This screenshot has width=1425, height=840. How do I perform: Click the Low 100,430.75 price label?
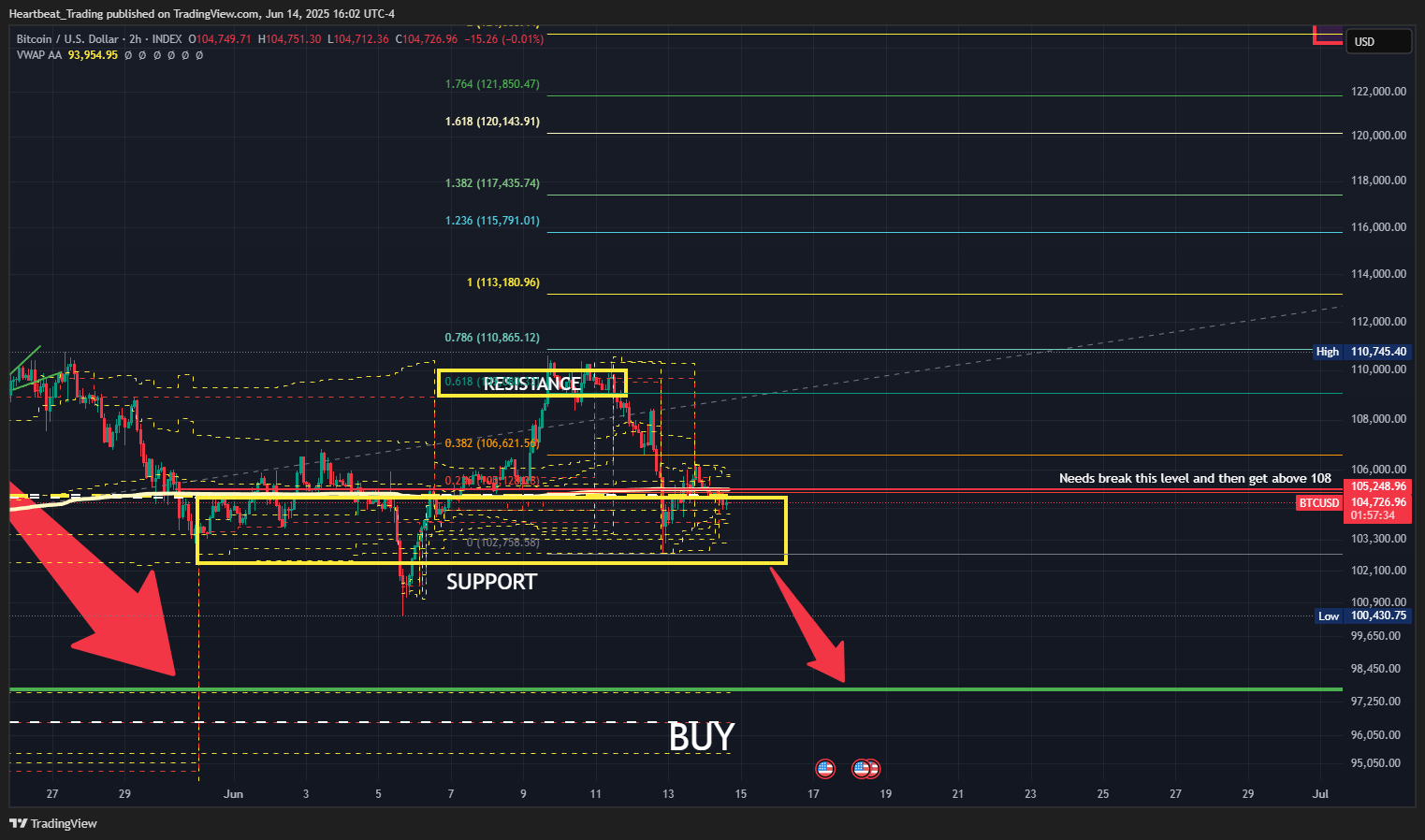point(1362,616)
